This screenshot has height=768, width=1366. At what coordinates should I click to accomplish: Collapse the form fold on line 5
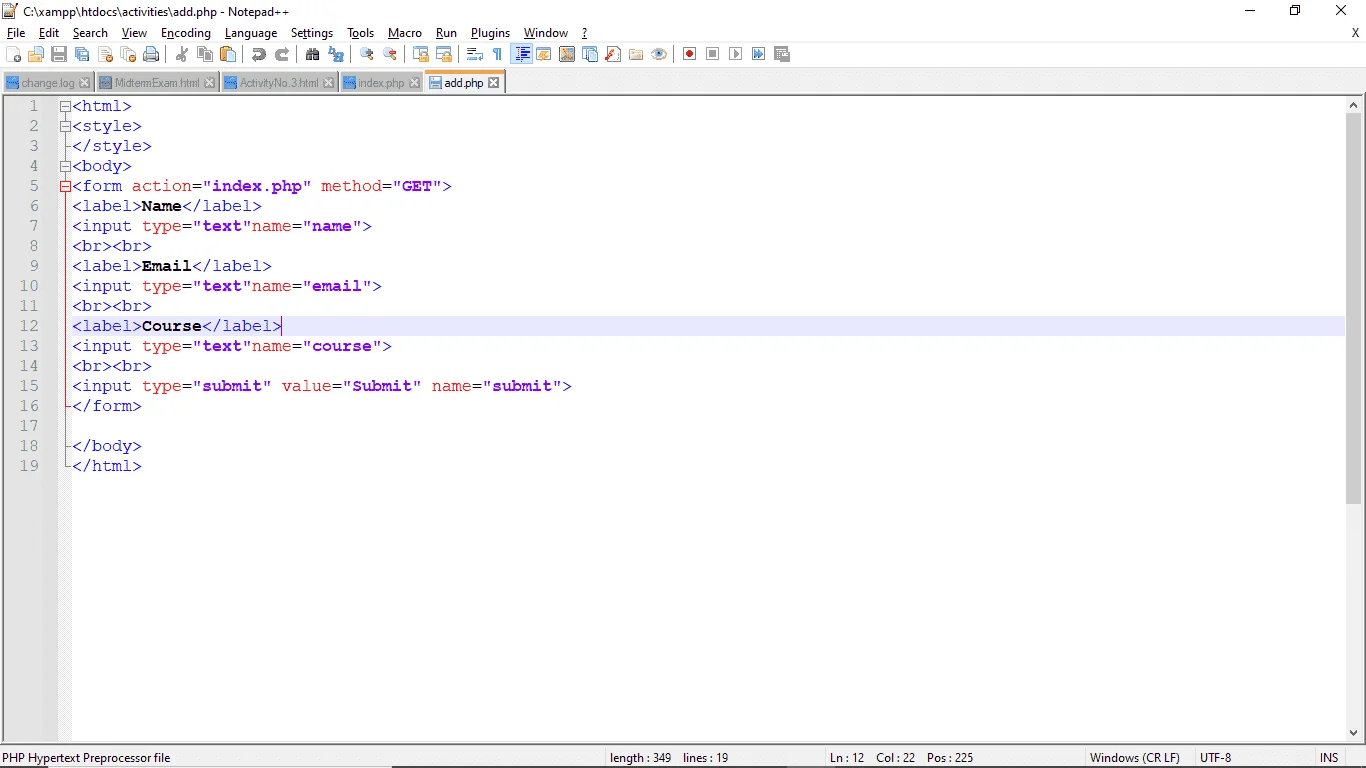coord(65,186)
